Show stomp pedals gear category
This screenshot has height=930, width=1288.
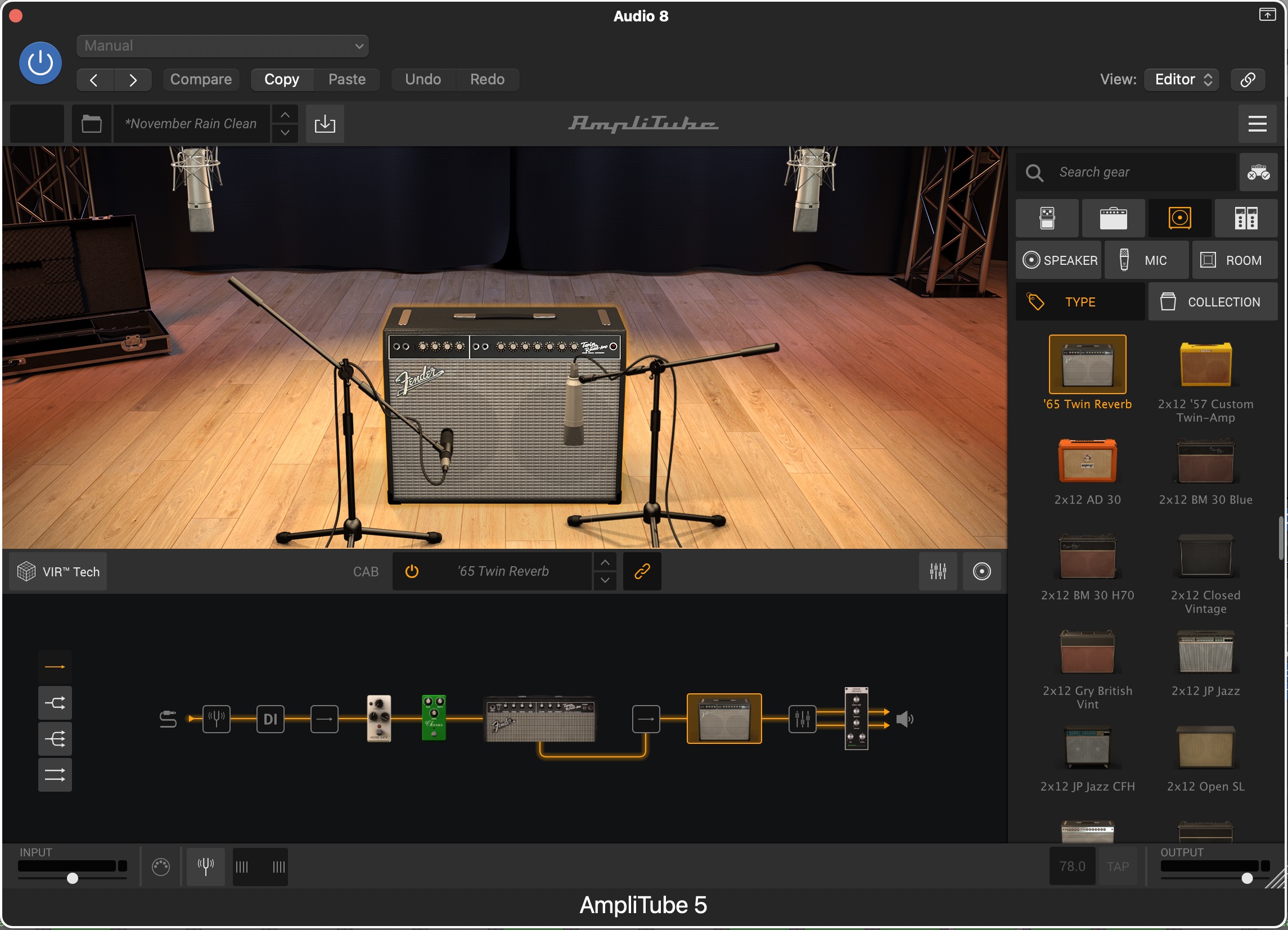click(1047, 219)
